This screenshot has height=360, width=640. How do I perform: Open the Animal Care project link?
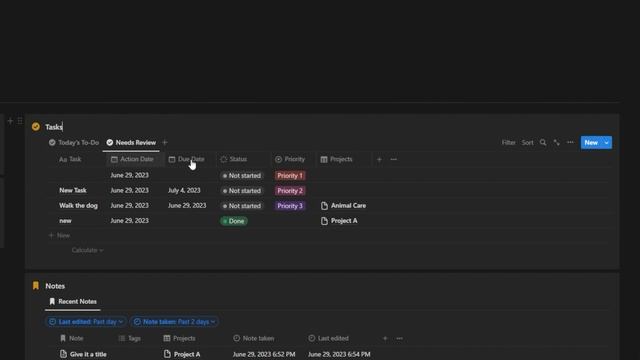(x=343, y=205)
